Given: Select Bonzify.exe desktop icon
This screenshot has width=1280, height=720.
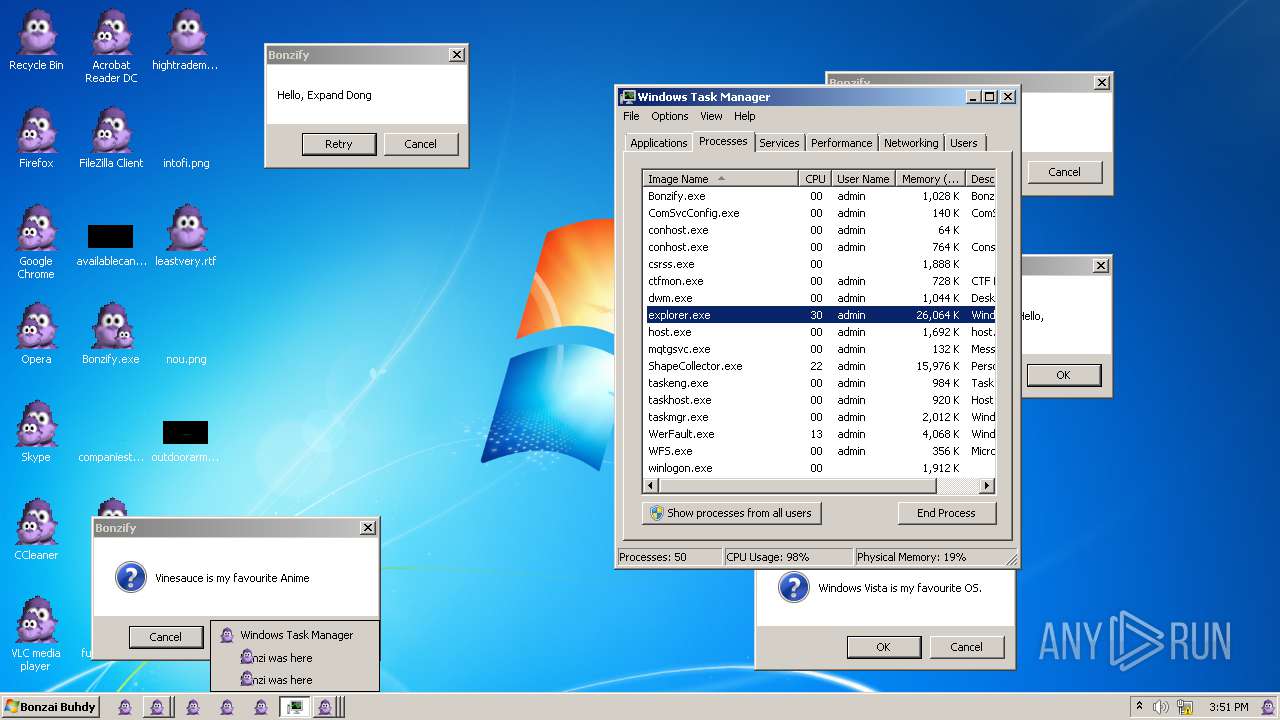Looking at the screenshot, I should point(111,334).
